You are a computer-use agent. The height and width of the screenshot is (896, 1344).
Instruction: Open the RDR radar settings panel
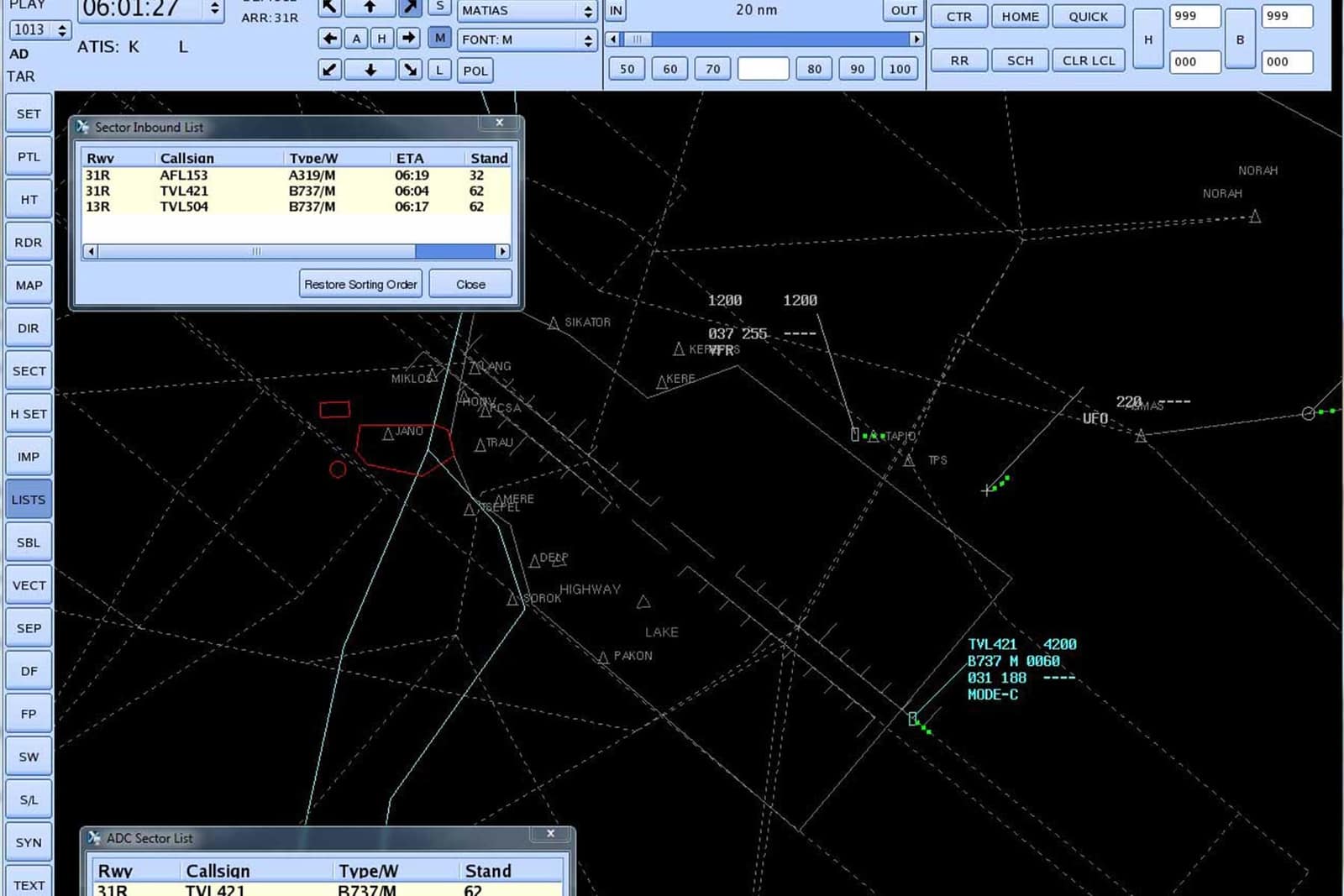pyautogui.click(x=28, y=242)
